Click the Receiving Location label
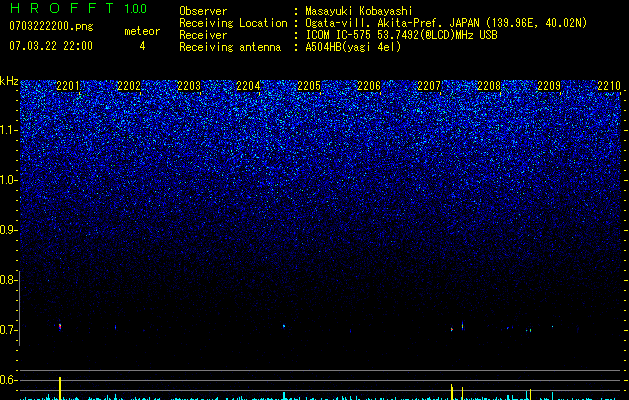The width and height of the screenshot is (629, 400). 233,23
